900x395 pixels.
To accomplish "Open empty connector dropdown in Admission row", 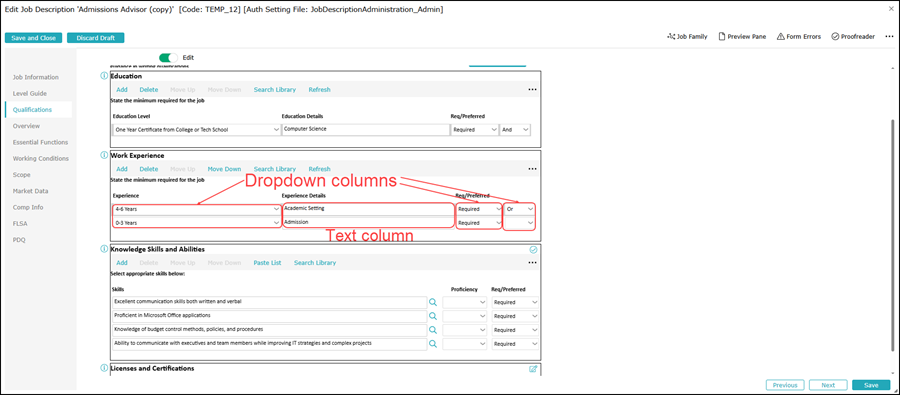I will [519, 223].
